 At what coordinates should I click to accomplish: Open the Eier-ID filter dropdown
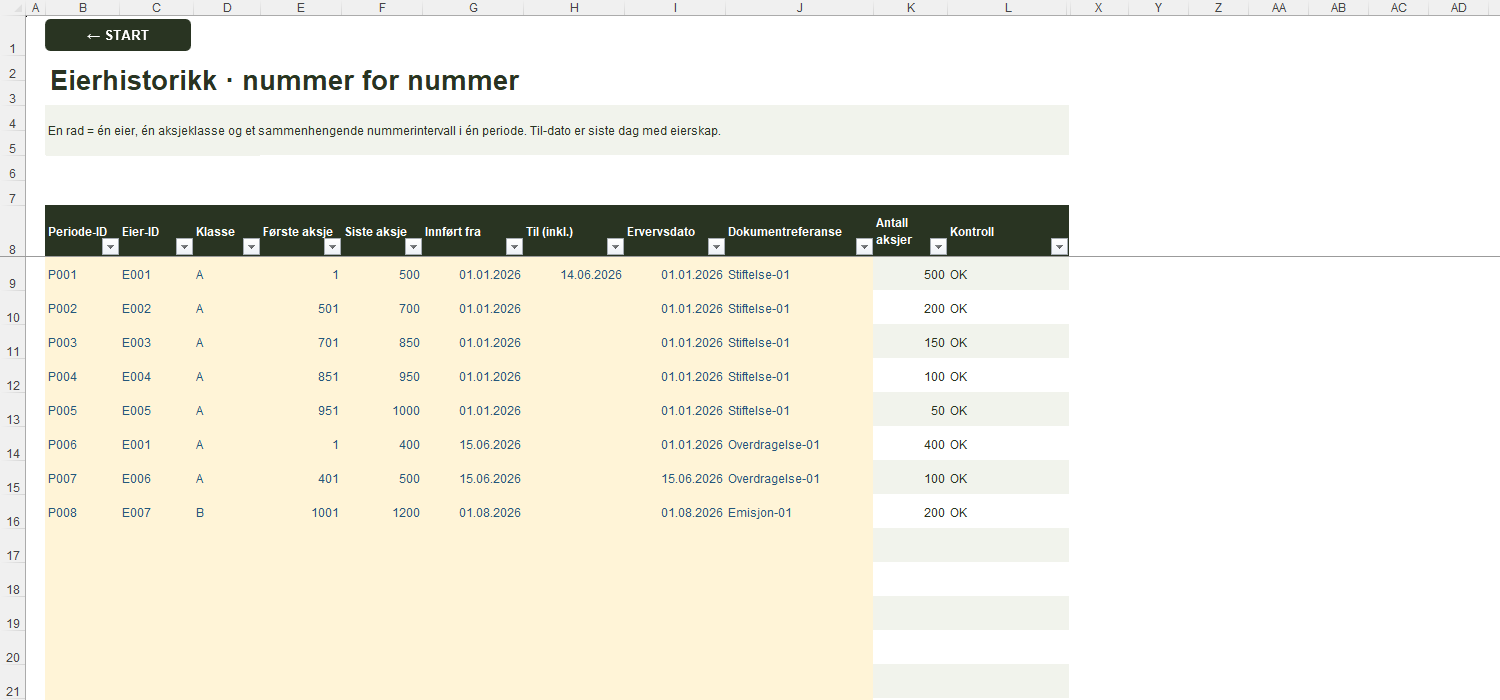(184, 247)
